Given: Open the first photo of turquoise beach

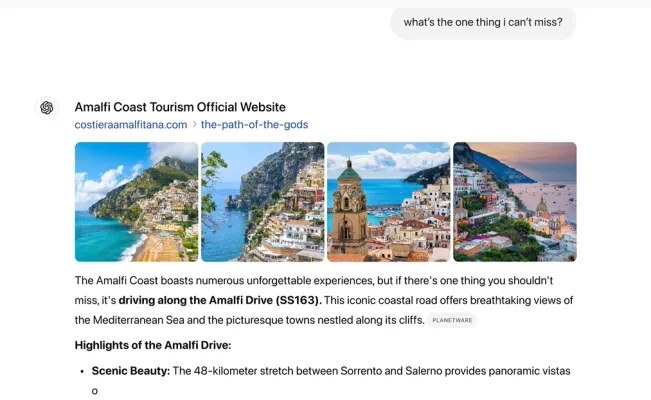Looking at the screenshot, I should [x=136, y=201].
